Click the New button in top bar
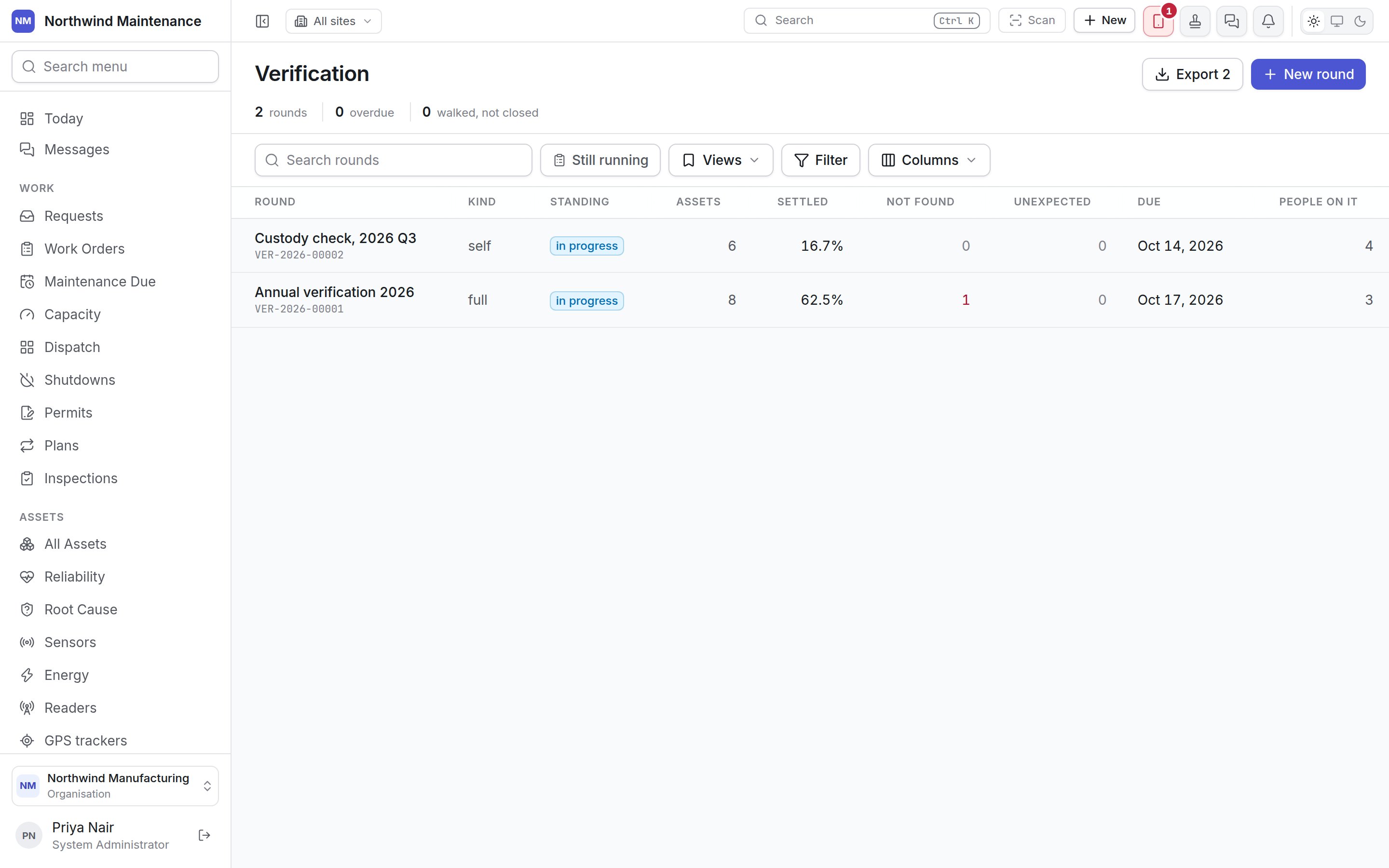The image size is (1389, 868). click(1104, 21)
